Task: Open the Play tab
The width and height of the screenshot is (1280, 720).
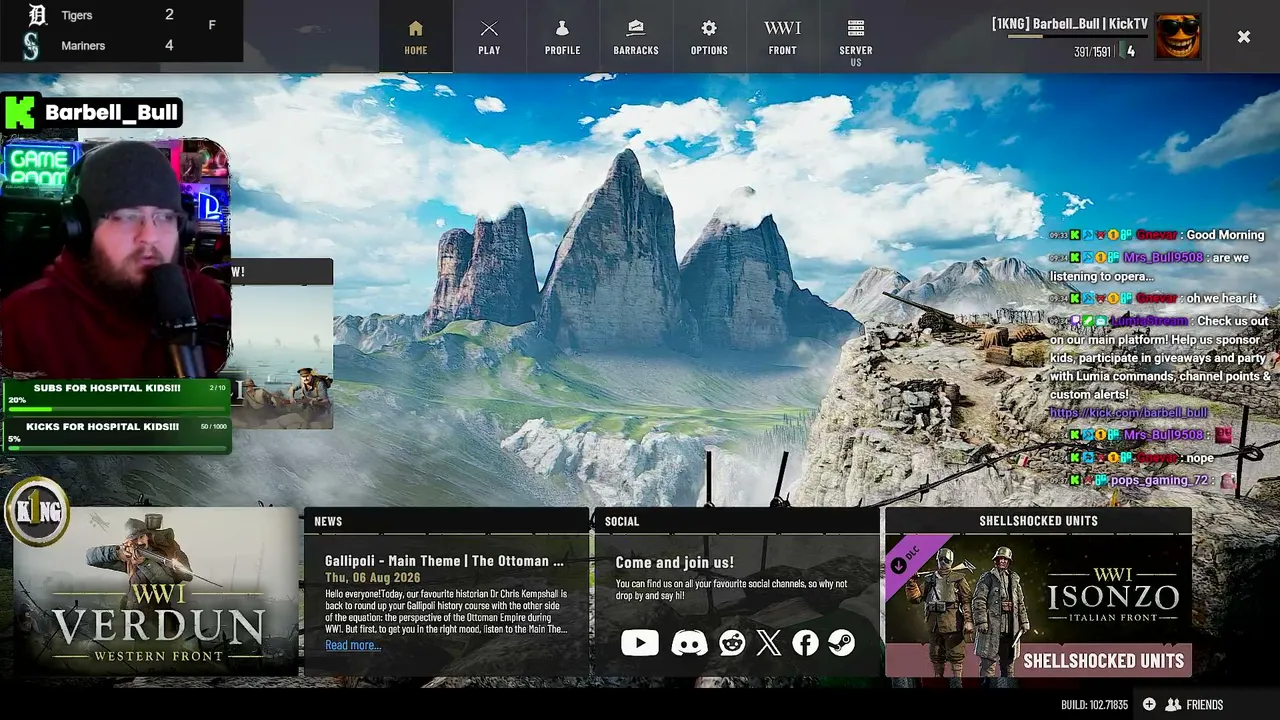Action: pyautogui.click(x=489, y=37)
